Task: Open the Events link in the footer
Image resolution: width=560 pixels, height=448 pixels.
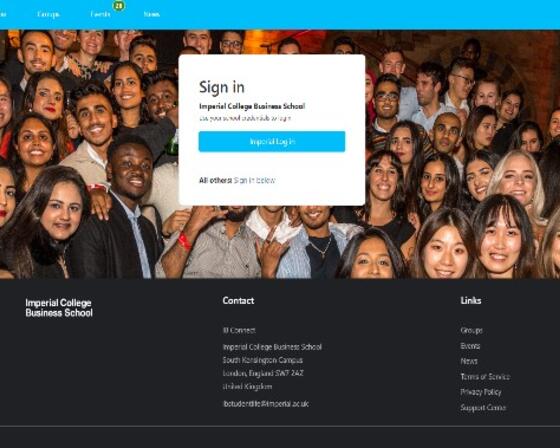Action: click(x=470, y=346)
